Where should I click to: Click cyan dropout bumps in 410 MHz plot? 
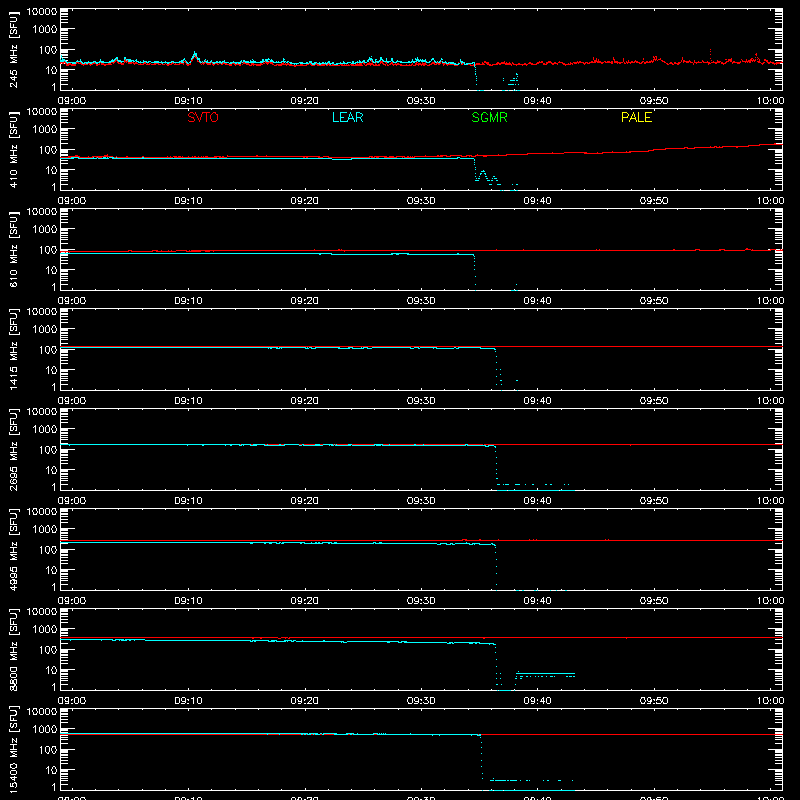tap(486, 177)
